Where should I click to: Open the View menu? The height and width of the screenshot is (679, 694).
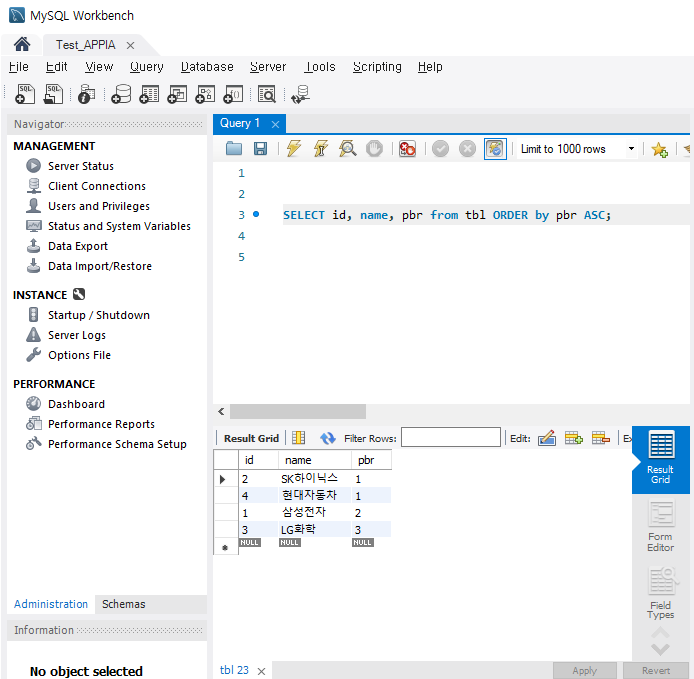click(99, 67)
